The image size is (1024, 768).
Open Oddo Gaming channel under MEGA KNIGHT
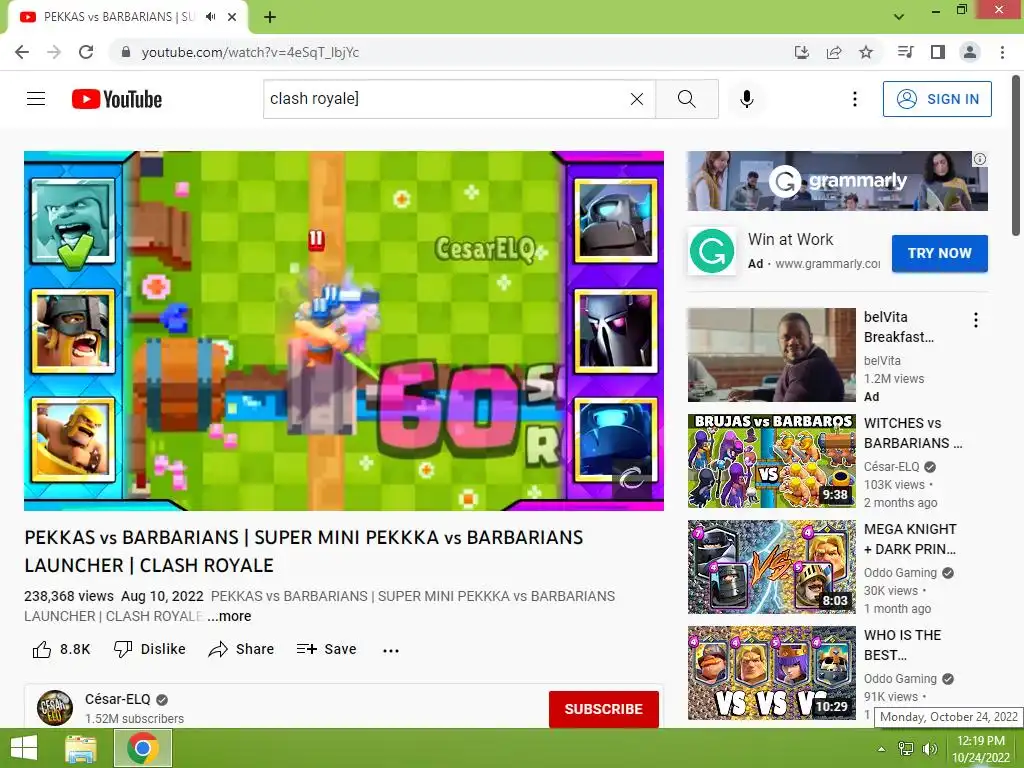(x=900, y=573)
